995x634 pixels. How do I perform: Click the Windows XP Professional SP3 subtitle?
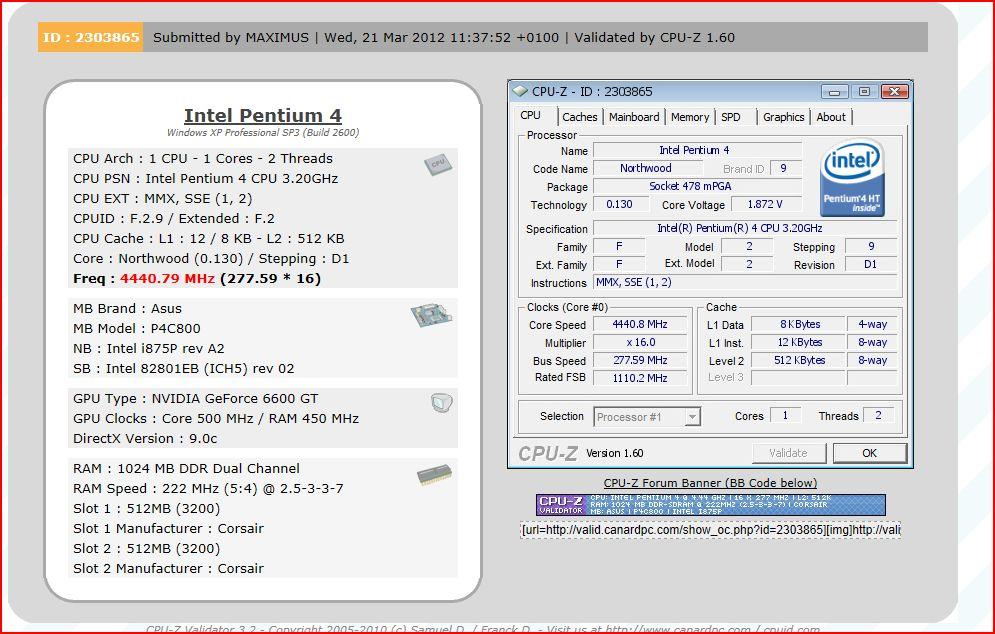(263, 133)
